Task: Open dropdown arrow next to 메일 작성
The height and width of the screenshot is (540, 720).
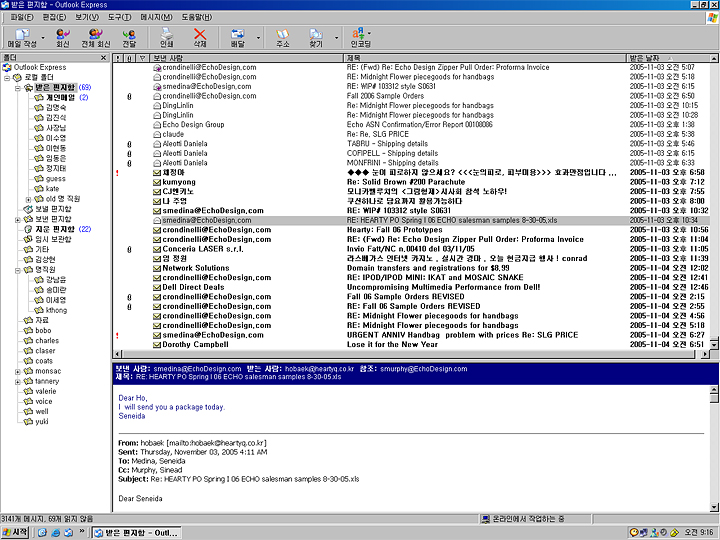Action: pyautogui.click(x=43, y=38)
